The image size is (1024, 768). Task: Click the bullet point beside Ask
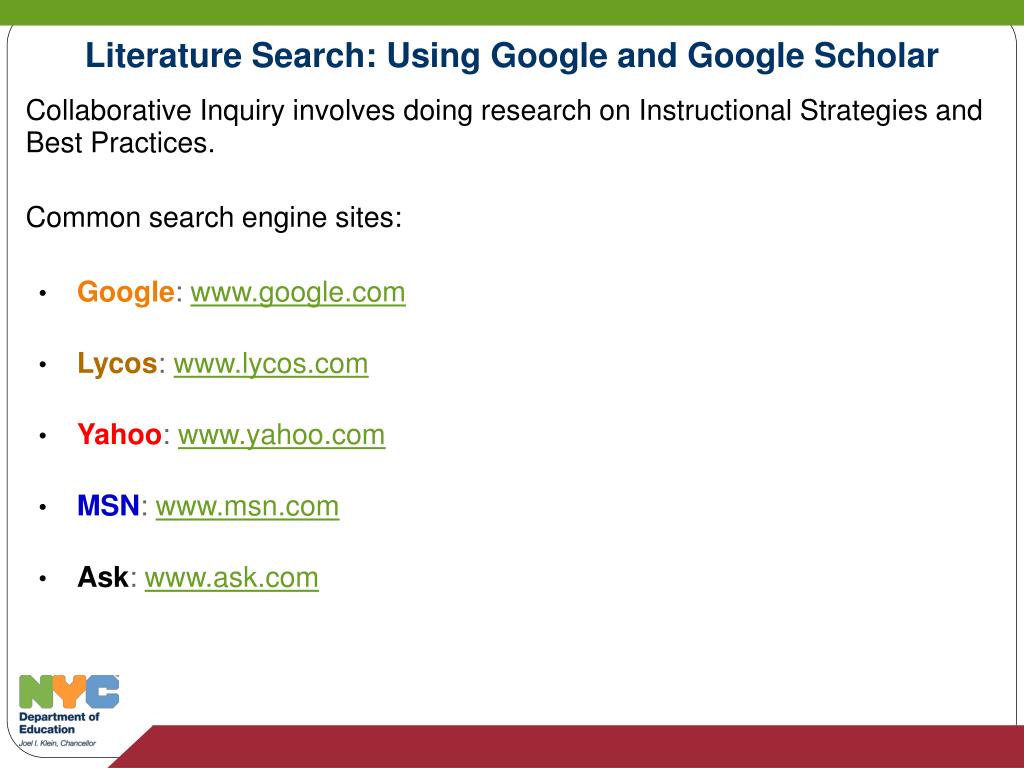(x=43, y=578)
